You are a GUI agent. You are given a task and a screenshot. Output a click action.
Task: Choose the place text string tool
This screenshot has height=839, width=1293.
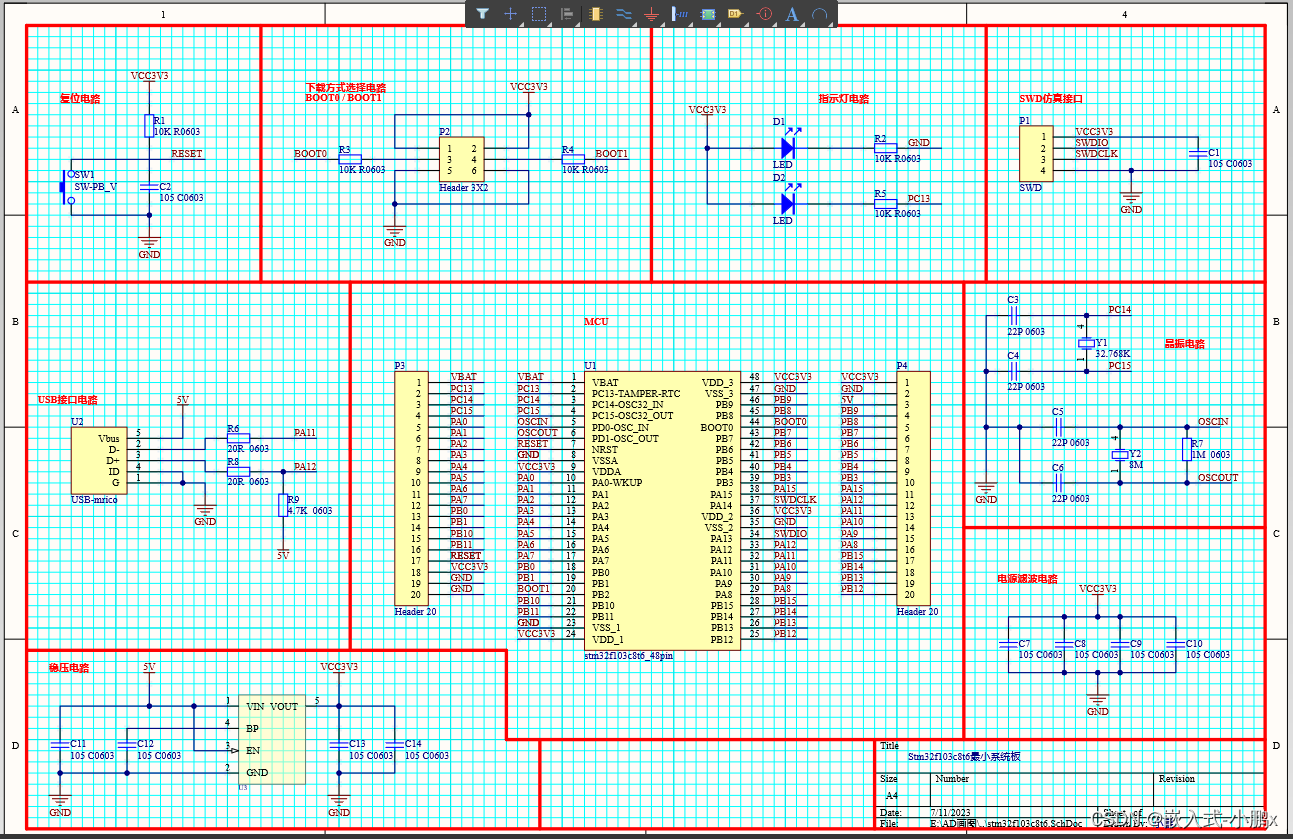(792, 14)
